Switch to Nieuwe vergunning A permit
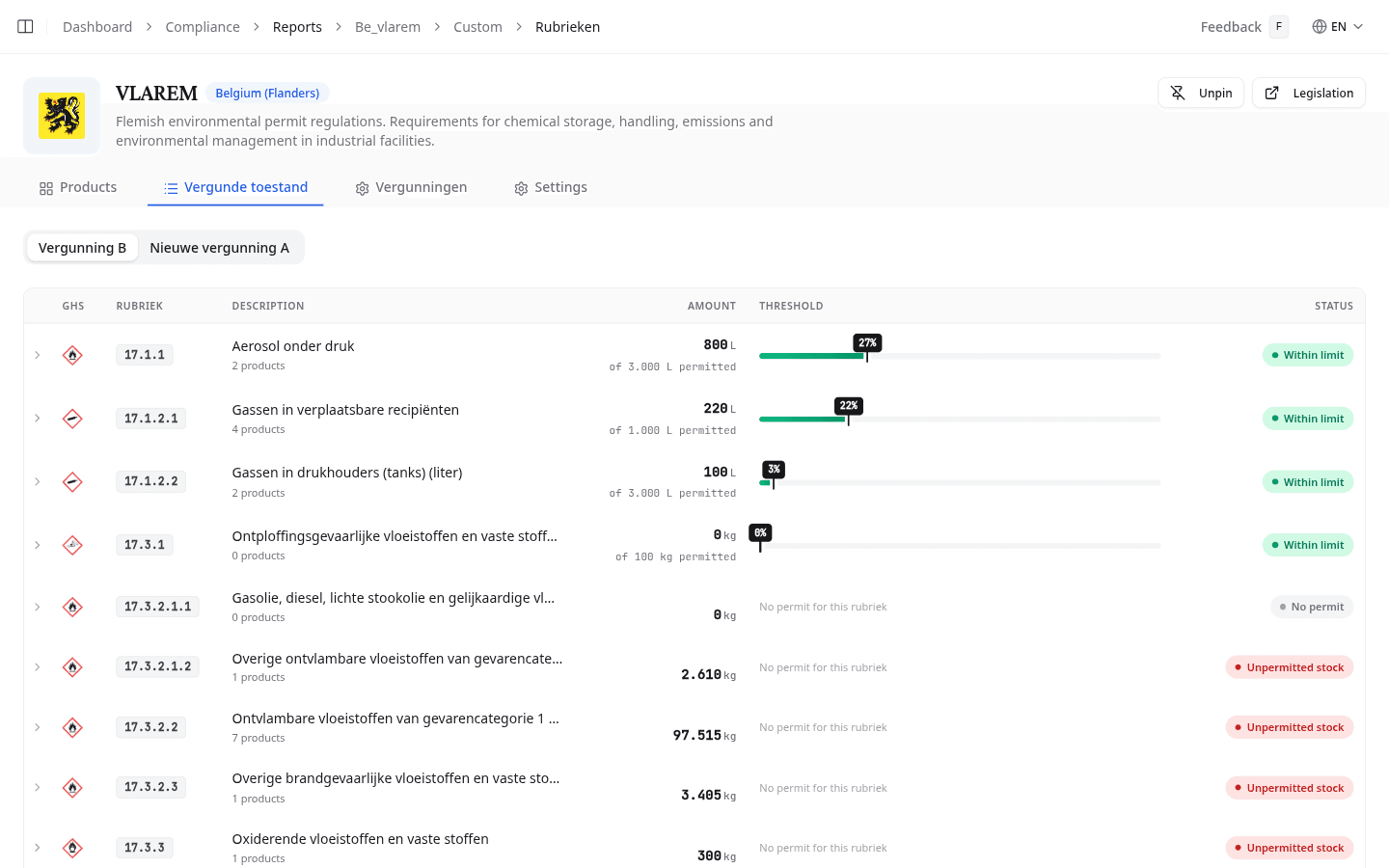 [219, 248]
